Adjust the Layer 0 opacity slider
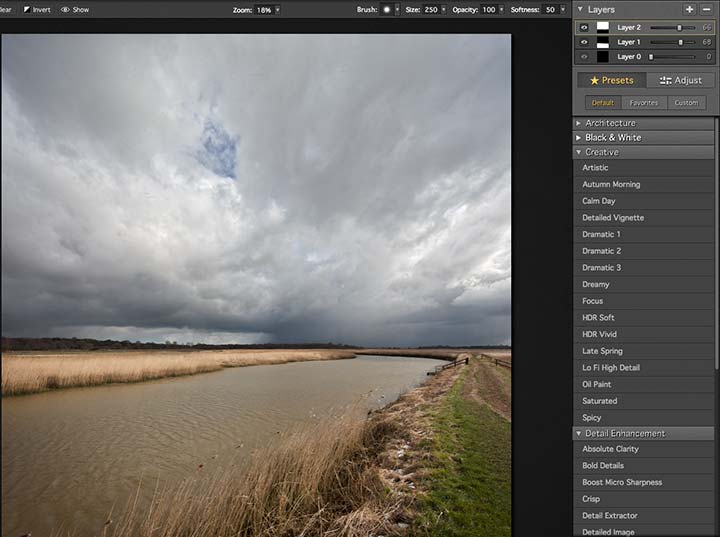Screen dimensions: 720x537 pos(673,57)
